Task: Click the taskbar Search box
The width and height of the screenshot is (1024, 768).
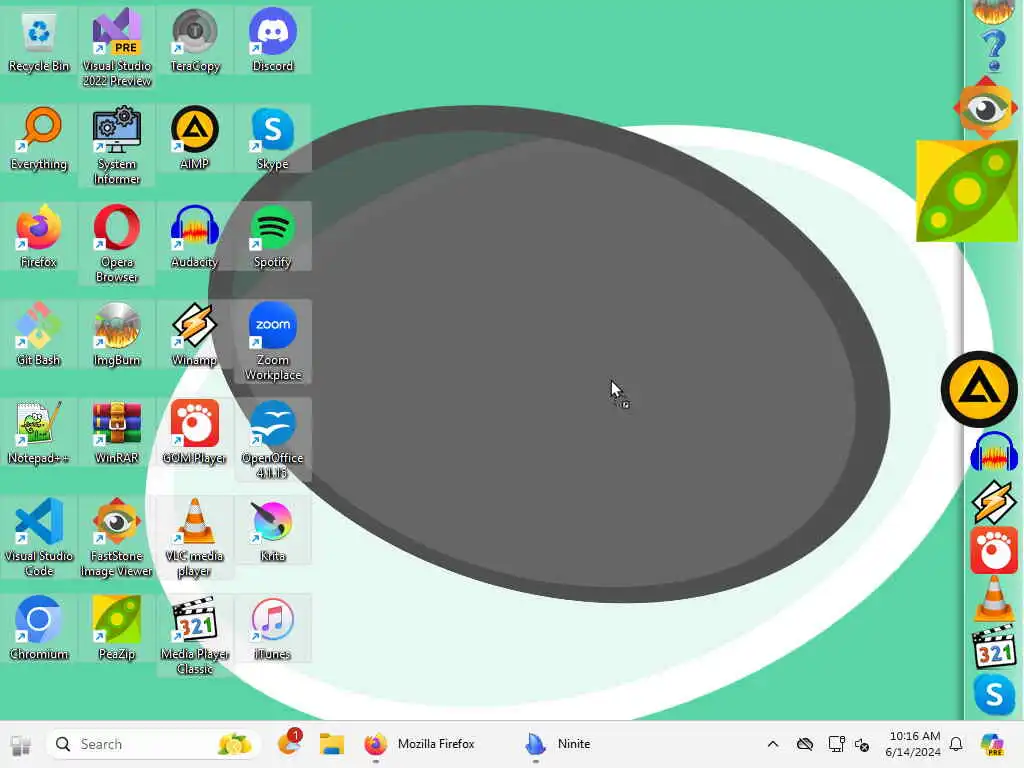Action: click(153, 744)
